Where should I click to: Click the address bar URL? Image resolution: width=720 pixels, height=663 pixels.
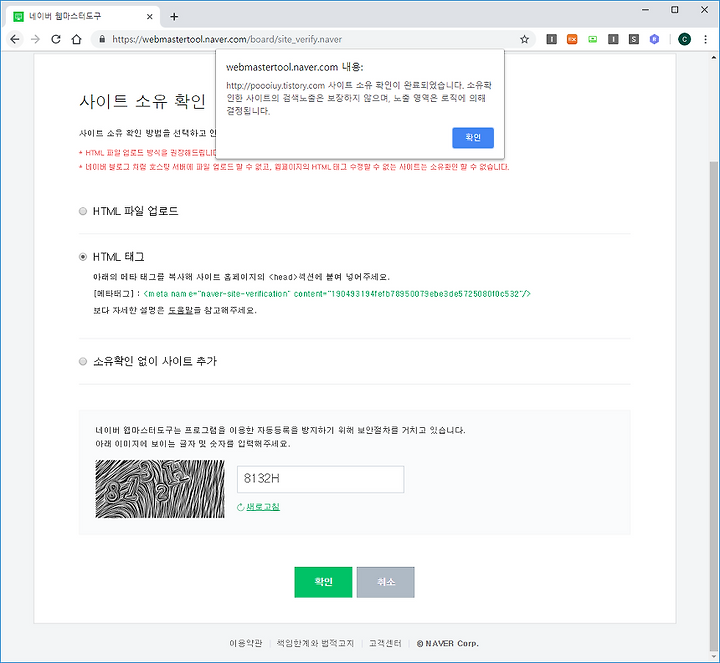click(x=227, y=39)
